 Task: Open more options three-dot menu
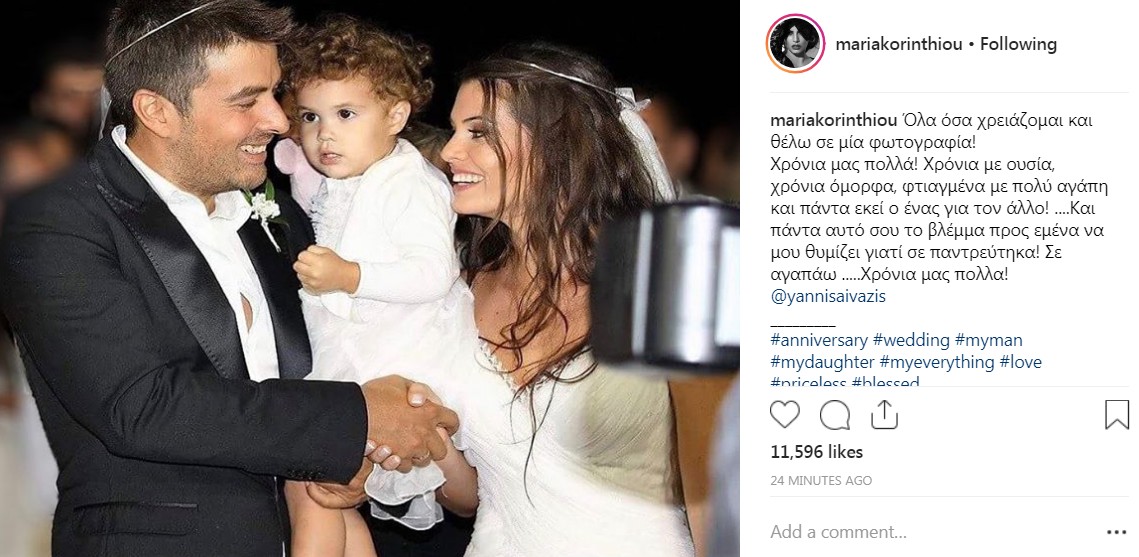pyautogui.click(x=1116, y=532)
